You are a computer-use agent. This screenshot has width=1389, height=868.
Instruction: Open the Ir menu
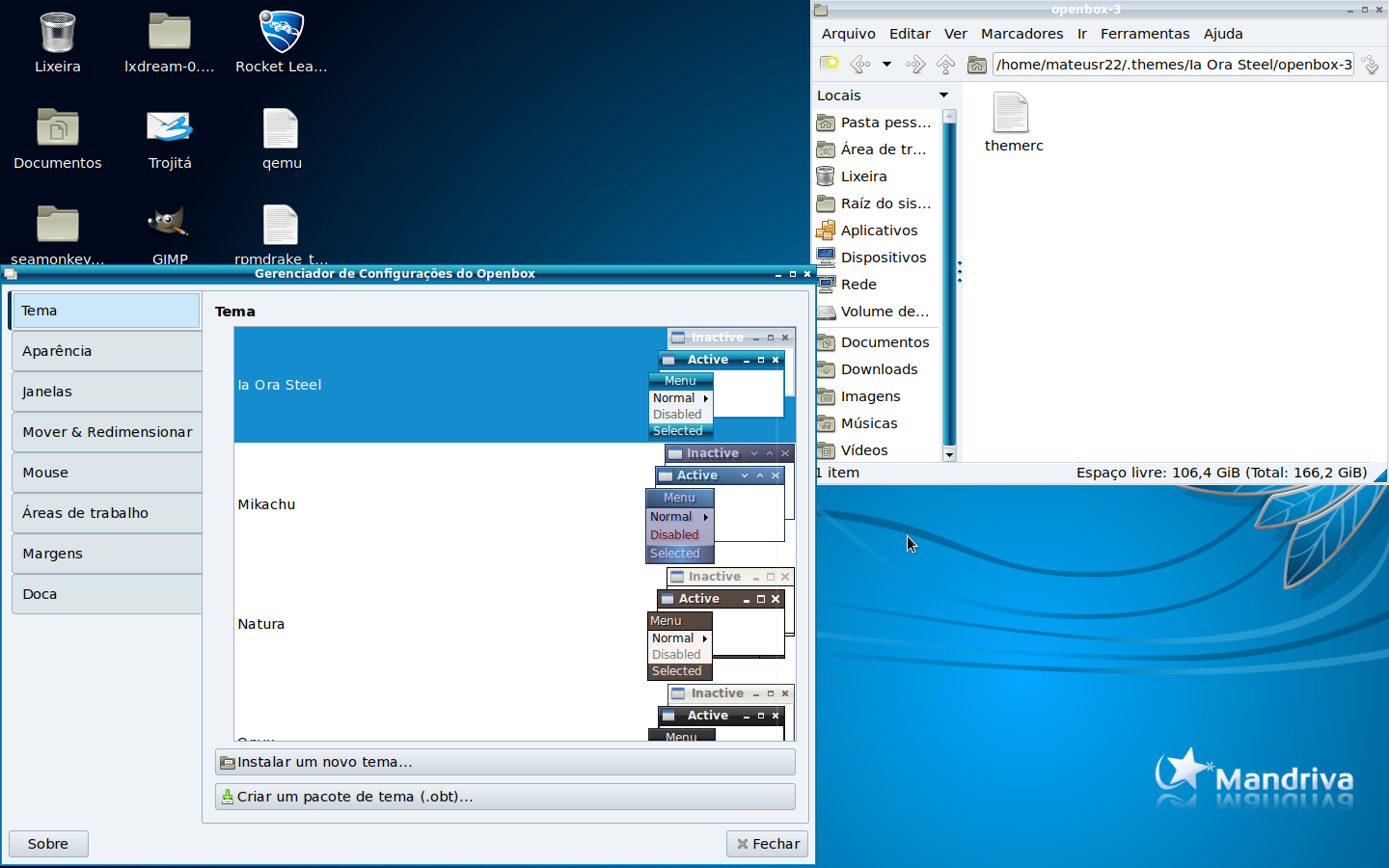click(1082, 34)
